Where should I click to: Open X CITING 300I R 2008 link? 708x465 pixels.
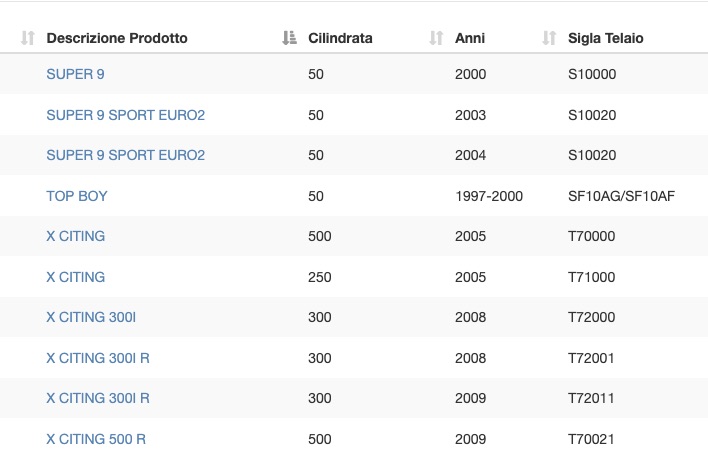pos(98,358)
